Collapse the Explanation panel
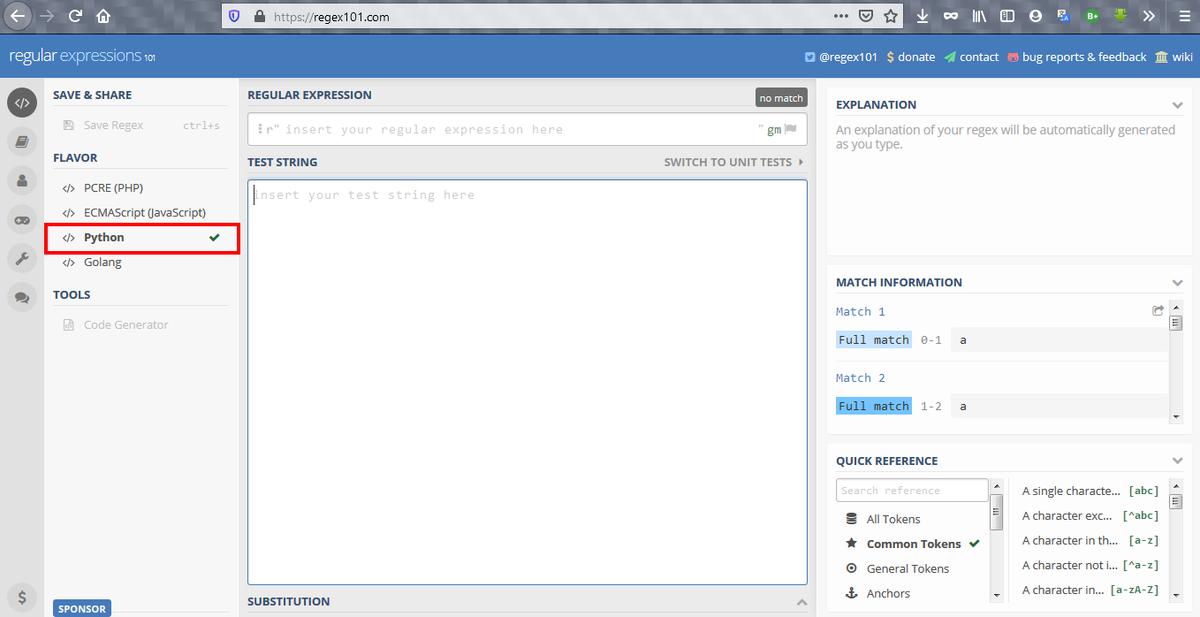The image size is (1200, 617). point(1177,105)
